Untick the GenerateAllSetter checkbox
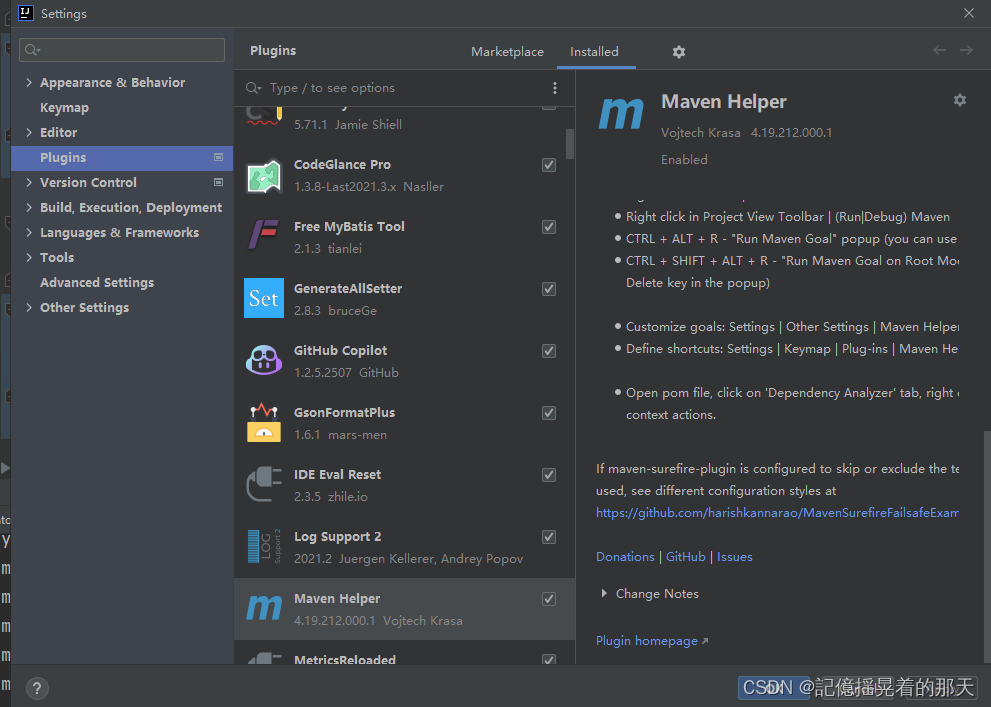The image size is (991, 707). 549,289
